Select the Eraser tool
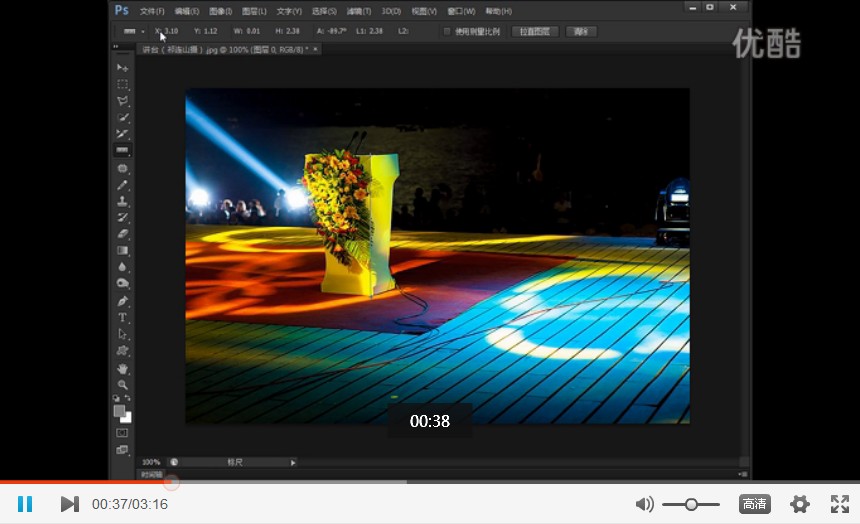Image resolution: width=860 pixels, height=524 pixels. click(122, 234)
